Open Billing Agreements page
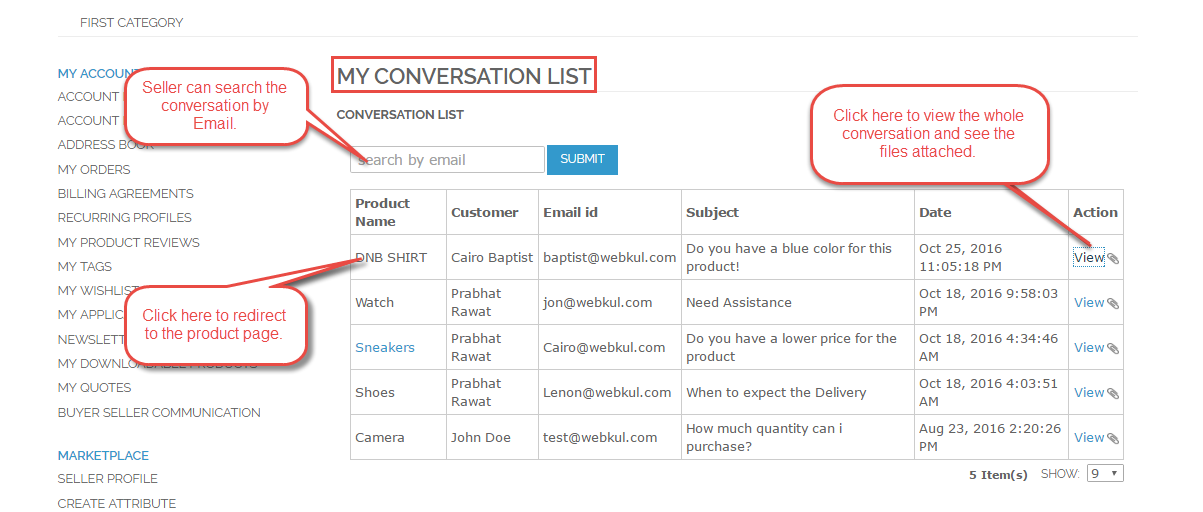 [126, 194]
